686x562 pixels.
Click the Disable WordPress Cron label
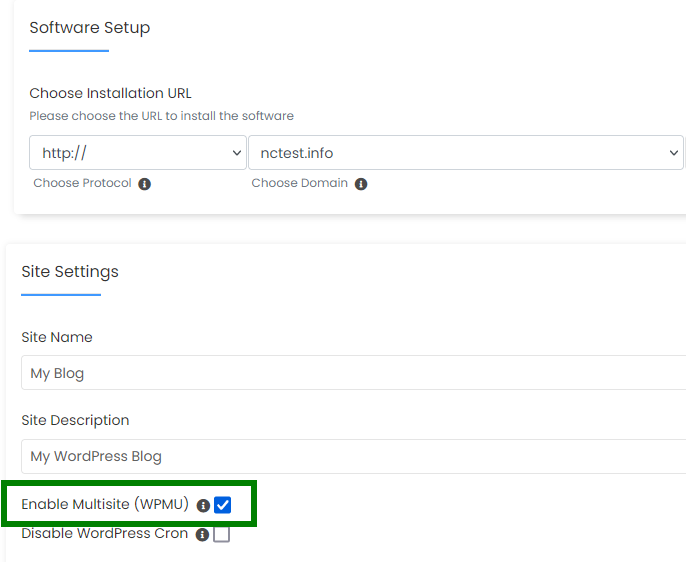coord(105,534)
